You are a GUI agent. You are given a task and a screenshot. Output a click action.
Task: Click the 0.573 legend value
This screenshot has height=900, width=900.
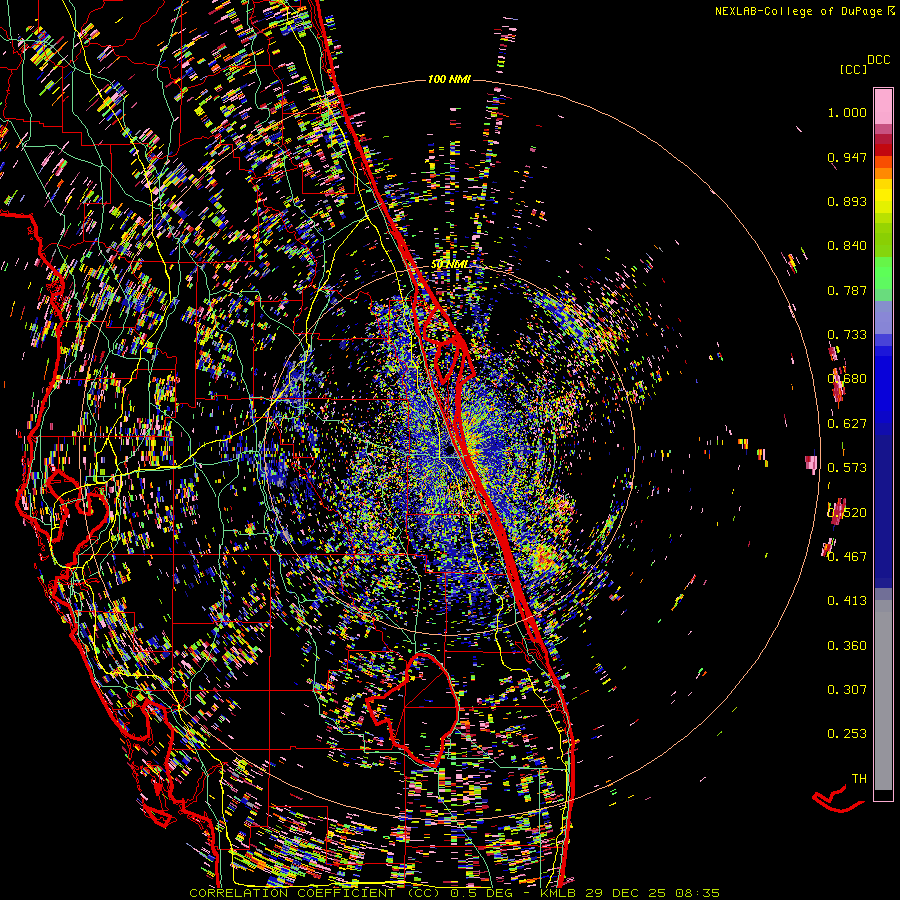coord(847,468)
